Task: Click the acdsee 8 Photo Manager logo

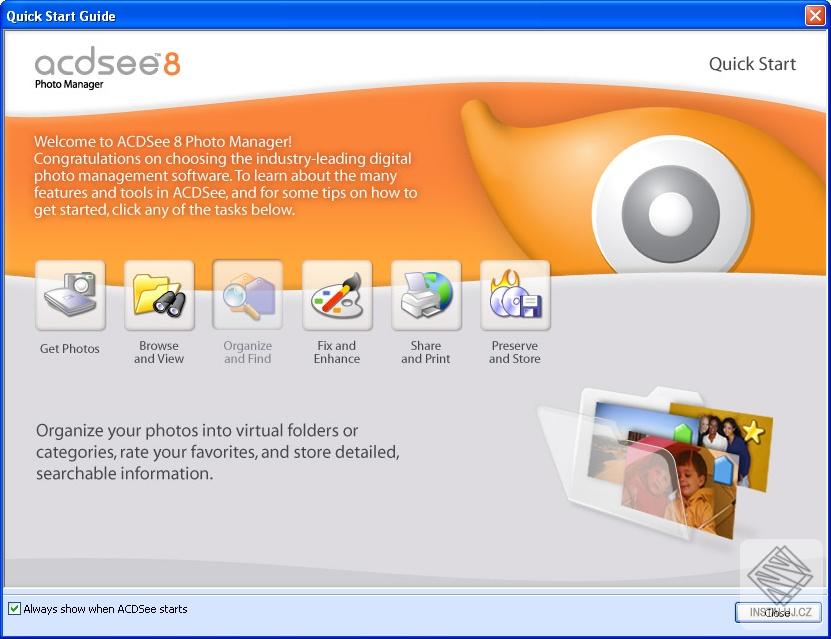Action: [107, 68]
